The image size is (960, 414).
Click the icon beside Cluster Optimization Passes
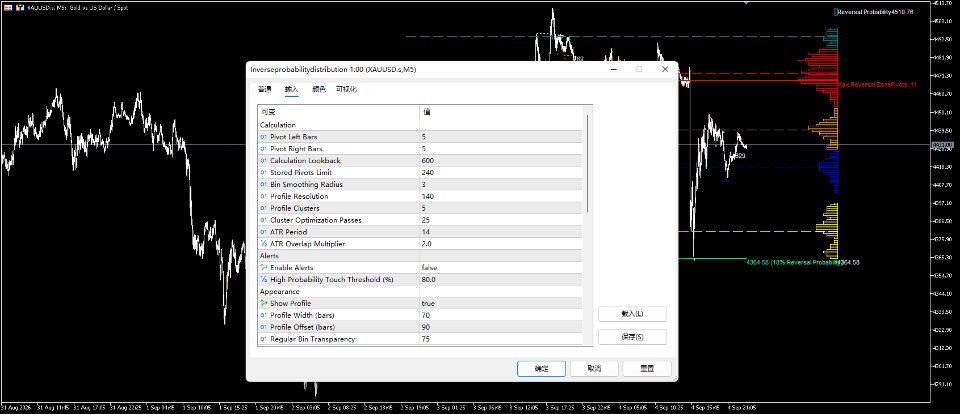point(263,220)
